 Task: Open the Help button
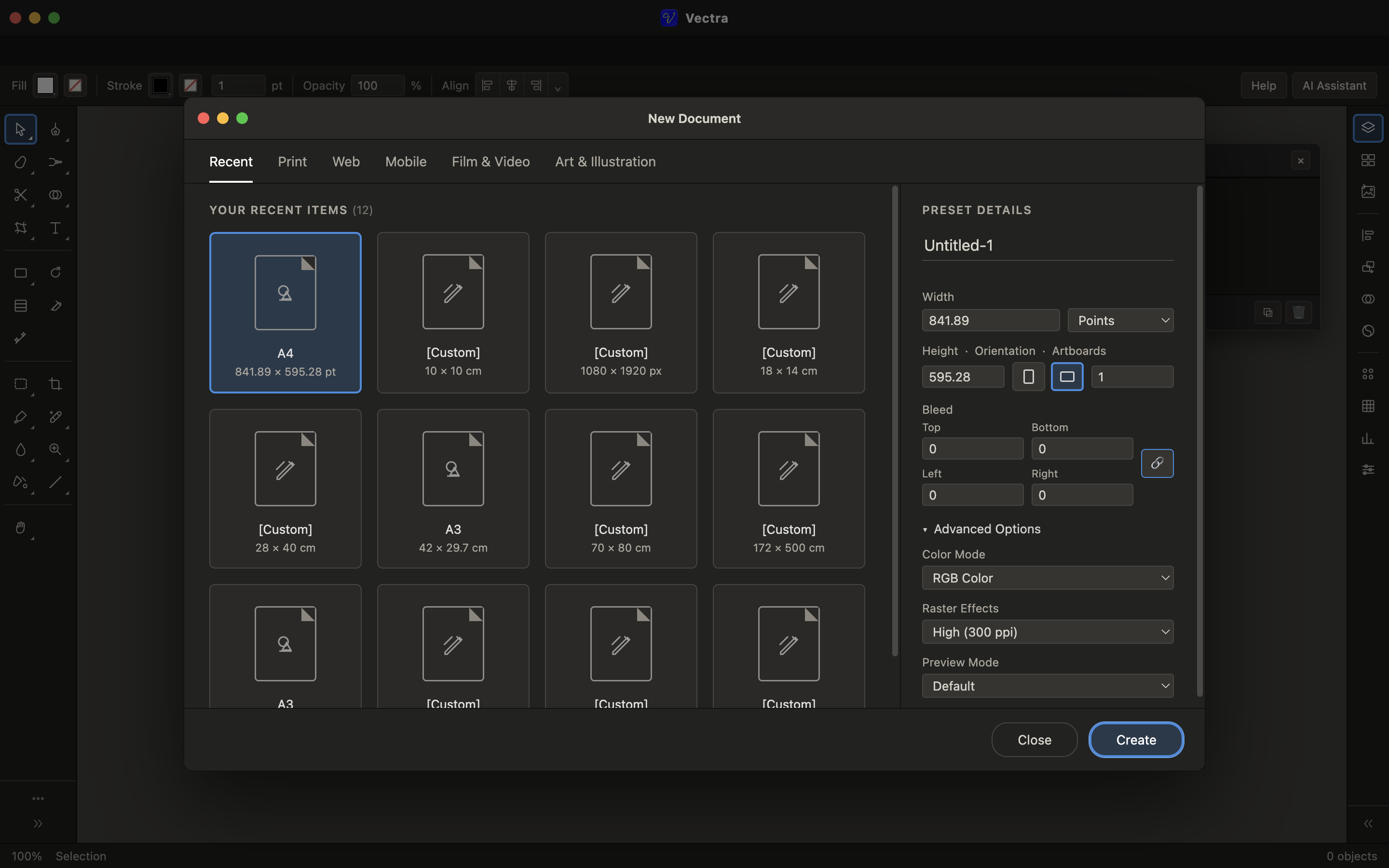click(x=1263, y=85)
